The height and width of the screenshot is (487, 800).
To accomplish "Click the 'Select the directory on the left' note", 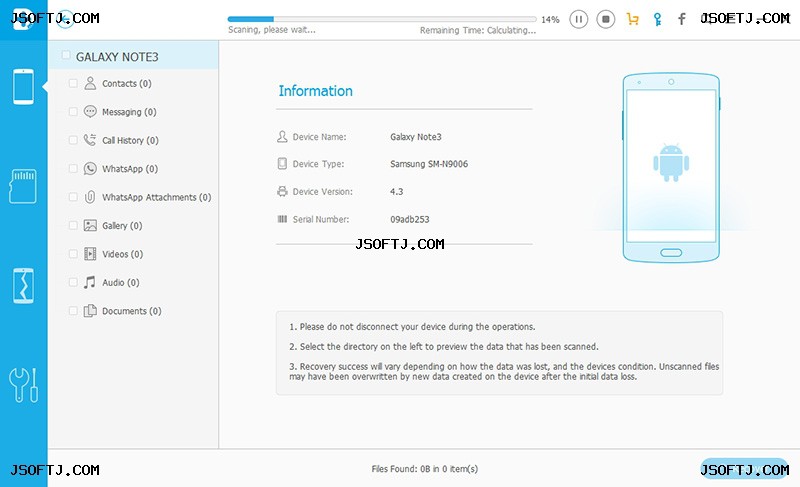I will pos(444,347).
